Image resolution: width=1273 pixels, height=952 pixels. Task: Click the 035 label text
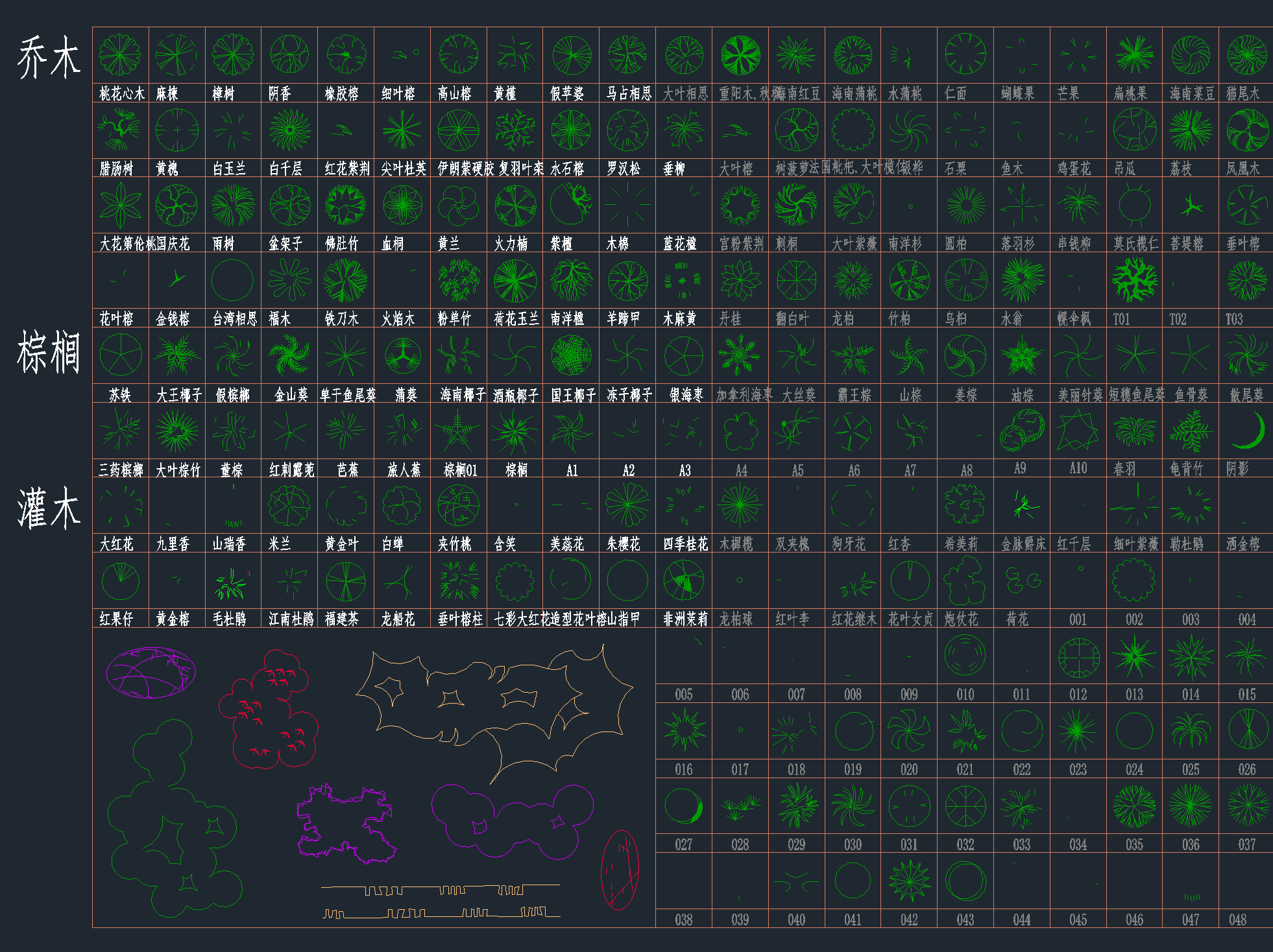tap(1134, 845)
